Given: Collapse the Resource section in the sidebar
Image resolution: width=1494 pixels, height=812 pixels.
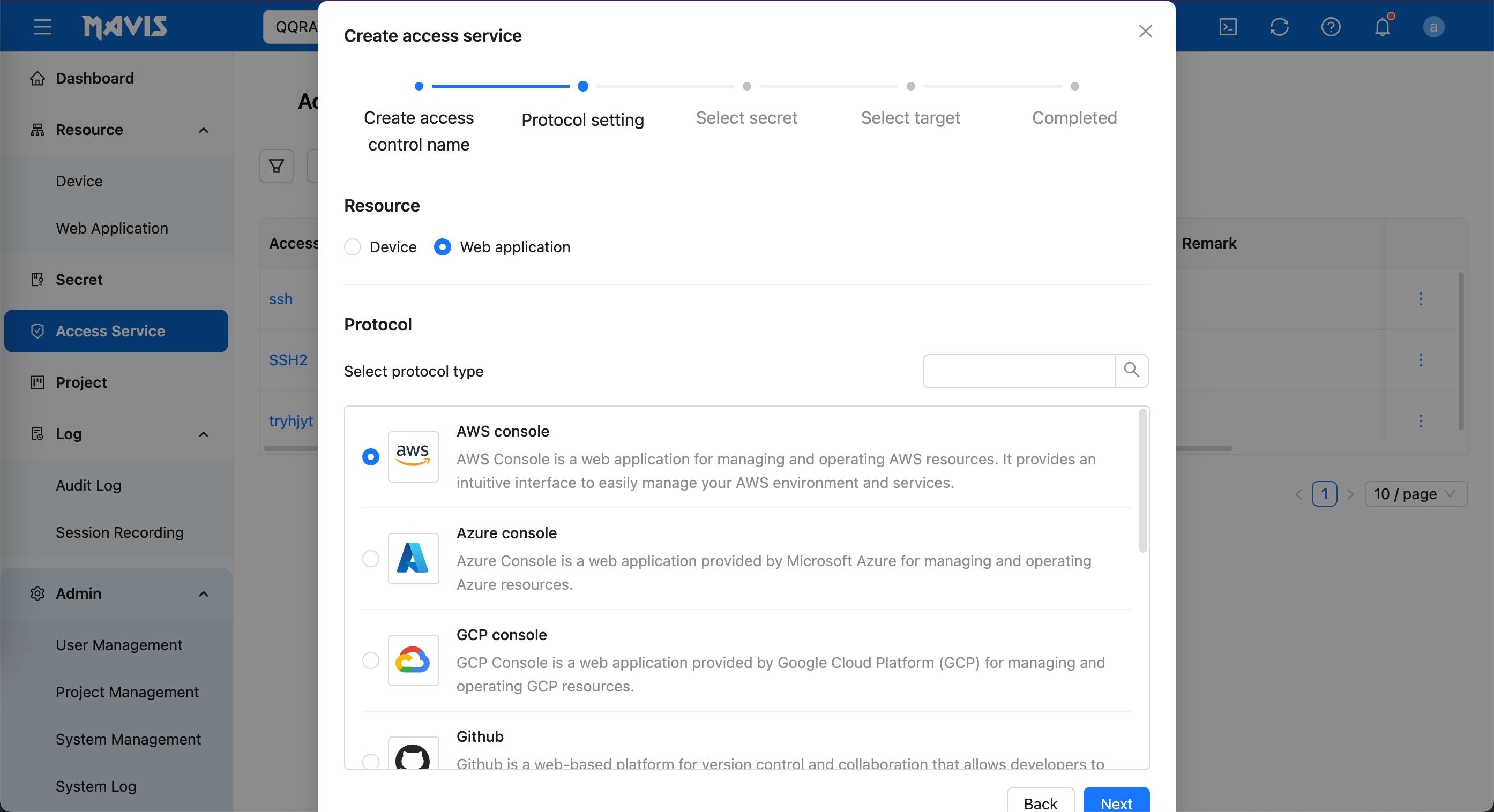Looking at the screenshot, I should (x=203, y=130).
